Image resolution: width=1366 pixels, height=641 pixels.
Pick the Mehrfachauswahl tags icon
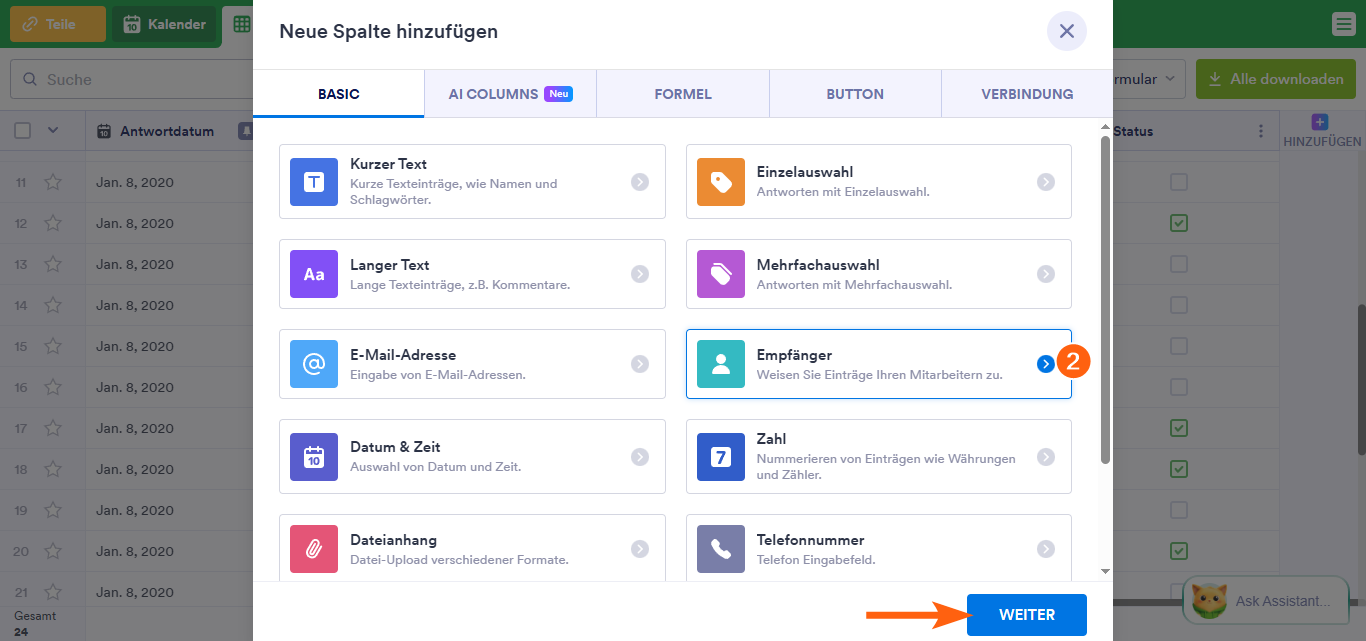point(721,274)
